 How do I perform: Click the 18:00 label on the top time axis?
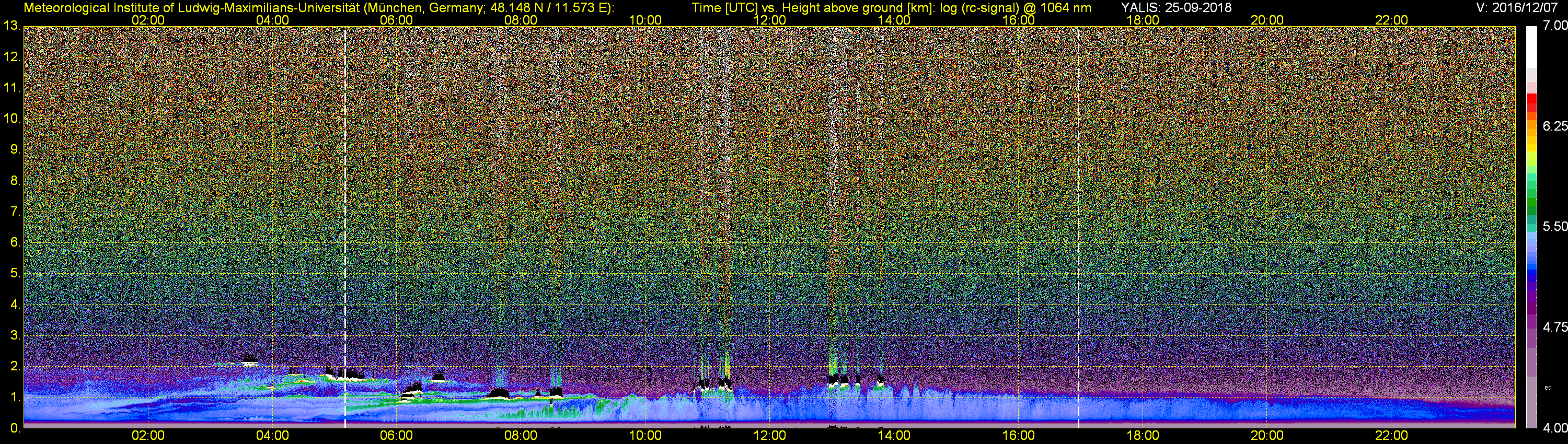pyautogui.click(x=1143, y=20)
